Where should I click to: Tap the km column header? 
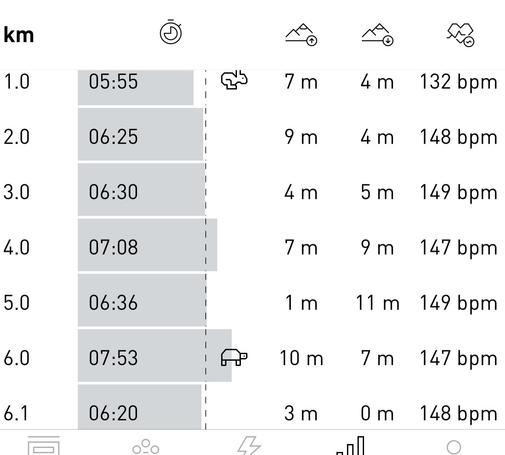19,35
